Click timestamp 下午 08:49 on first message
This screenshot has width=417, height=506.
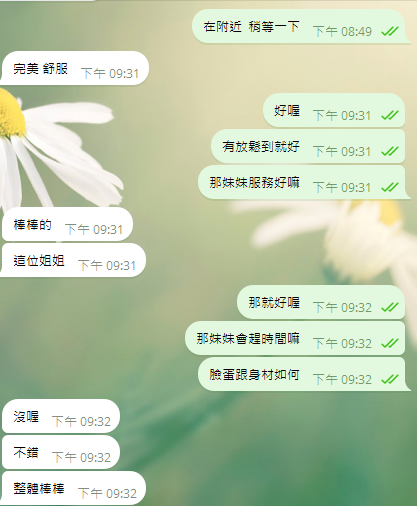(x=342, y=31)
